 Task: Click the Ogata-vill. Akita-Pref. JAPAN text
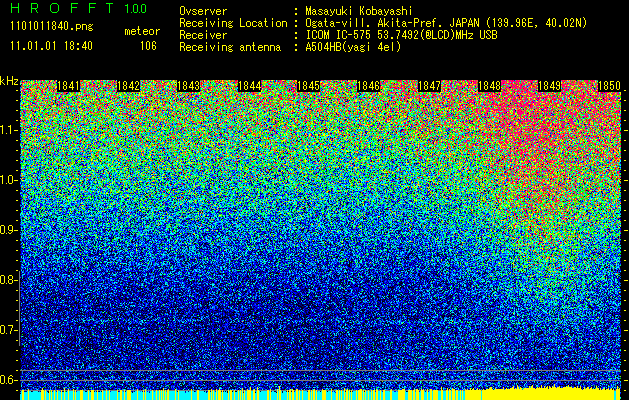pyautogui.click(x=394, y=23)
